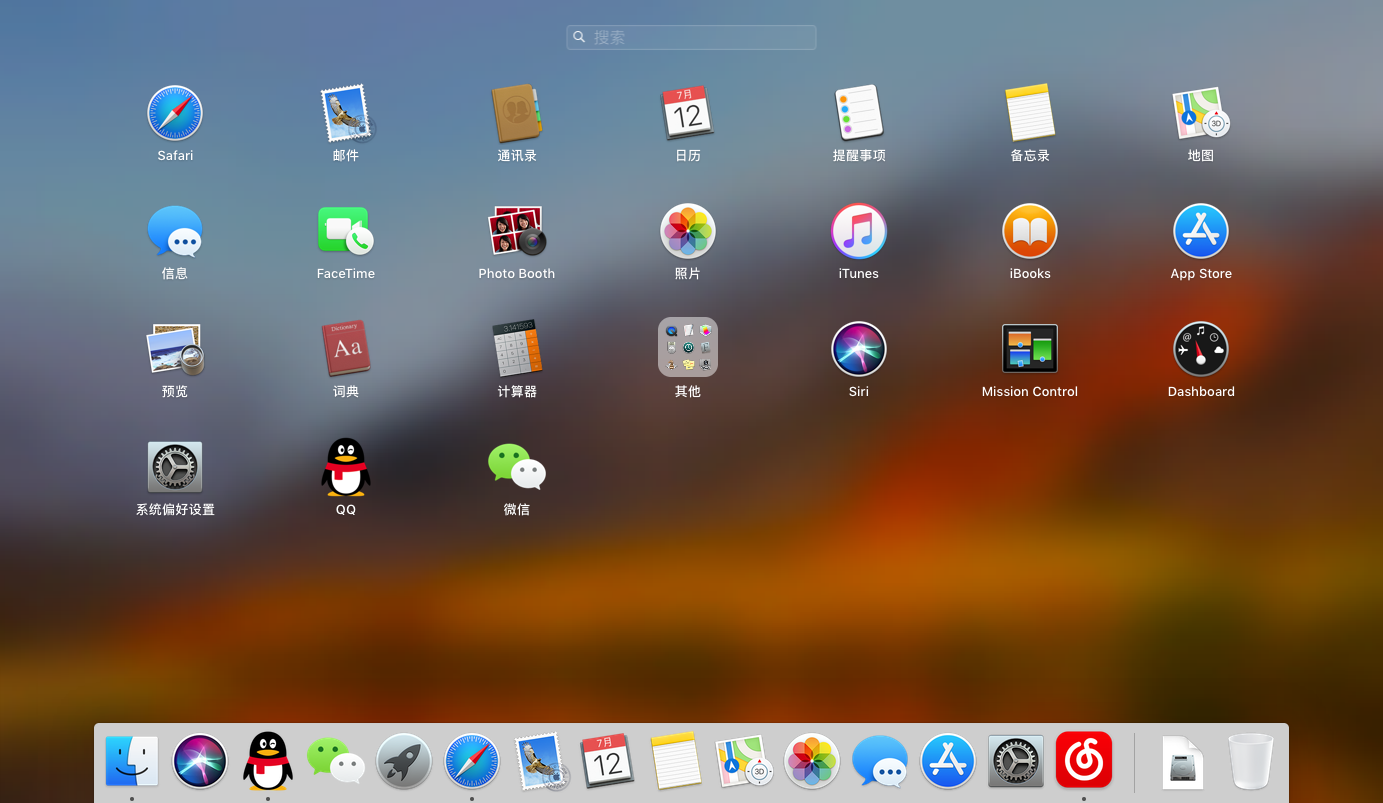The image size is (1383, 803).
Task: Open the Photos icon in the Dock
Action: (x=812, y=762)
